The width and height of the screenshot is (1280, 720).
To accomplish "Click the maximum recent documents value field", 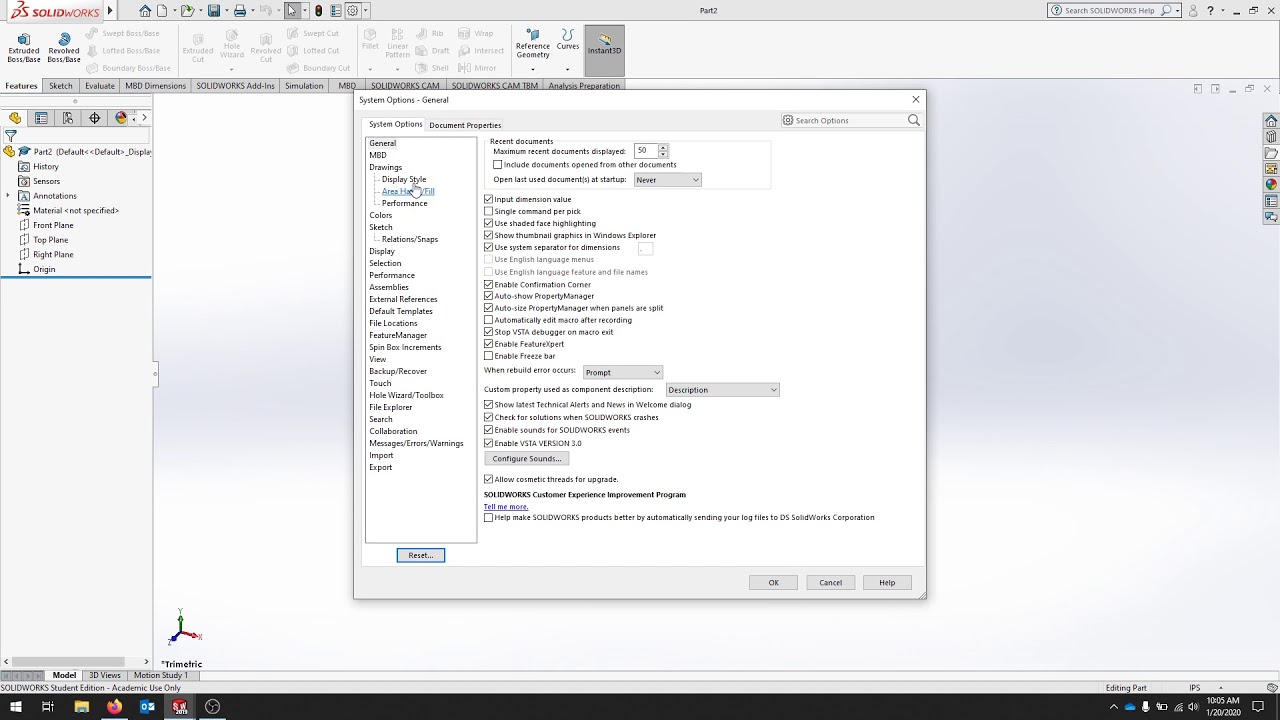I will [x=645, y=151].
